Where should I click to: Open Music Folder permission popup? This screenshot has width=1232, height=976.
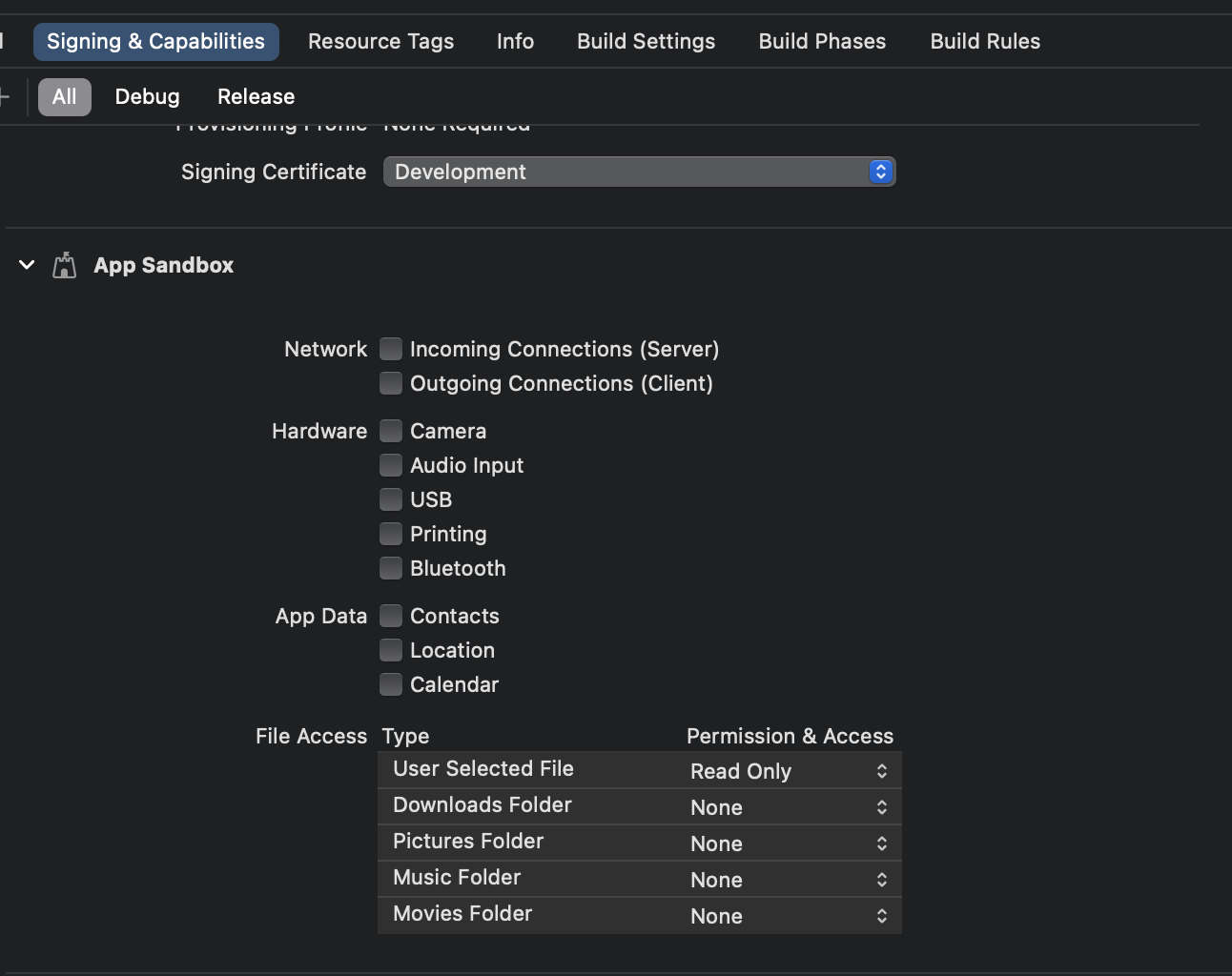790,880
